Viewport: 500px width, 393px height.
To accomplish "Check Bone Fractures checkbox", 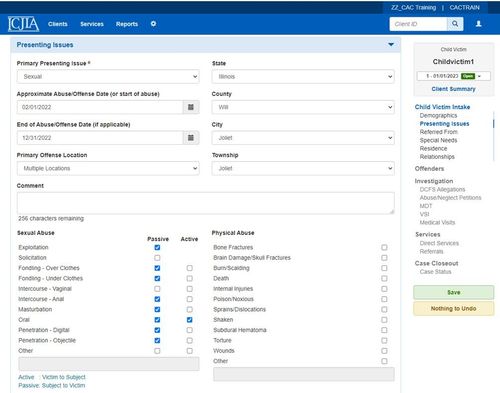I will click(x=384, y=247).
